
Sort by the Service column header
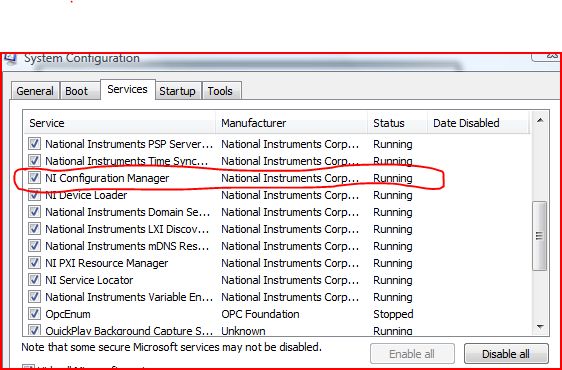click(120, 123)
